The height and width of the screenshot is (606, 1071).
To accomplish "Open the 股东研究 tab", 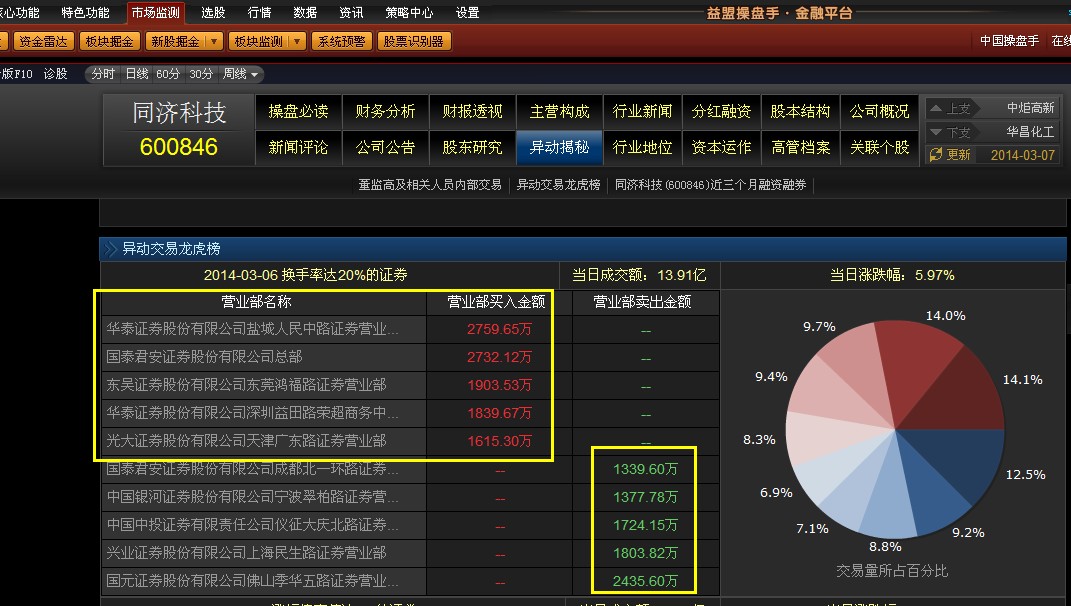I will pyautogui.click(x=472, y=148).
